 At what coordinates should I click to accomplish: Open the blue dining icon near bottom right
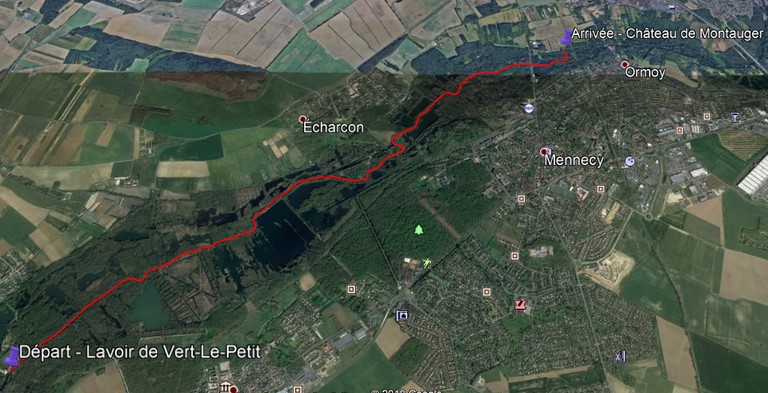click(620, 356)
